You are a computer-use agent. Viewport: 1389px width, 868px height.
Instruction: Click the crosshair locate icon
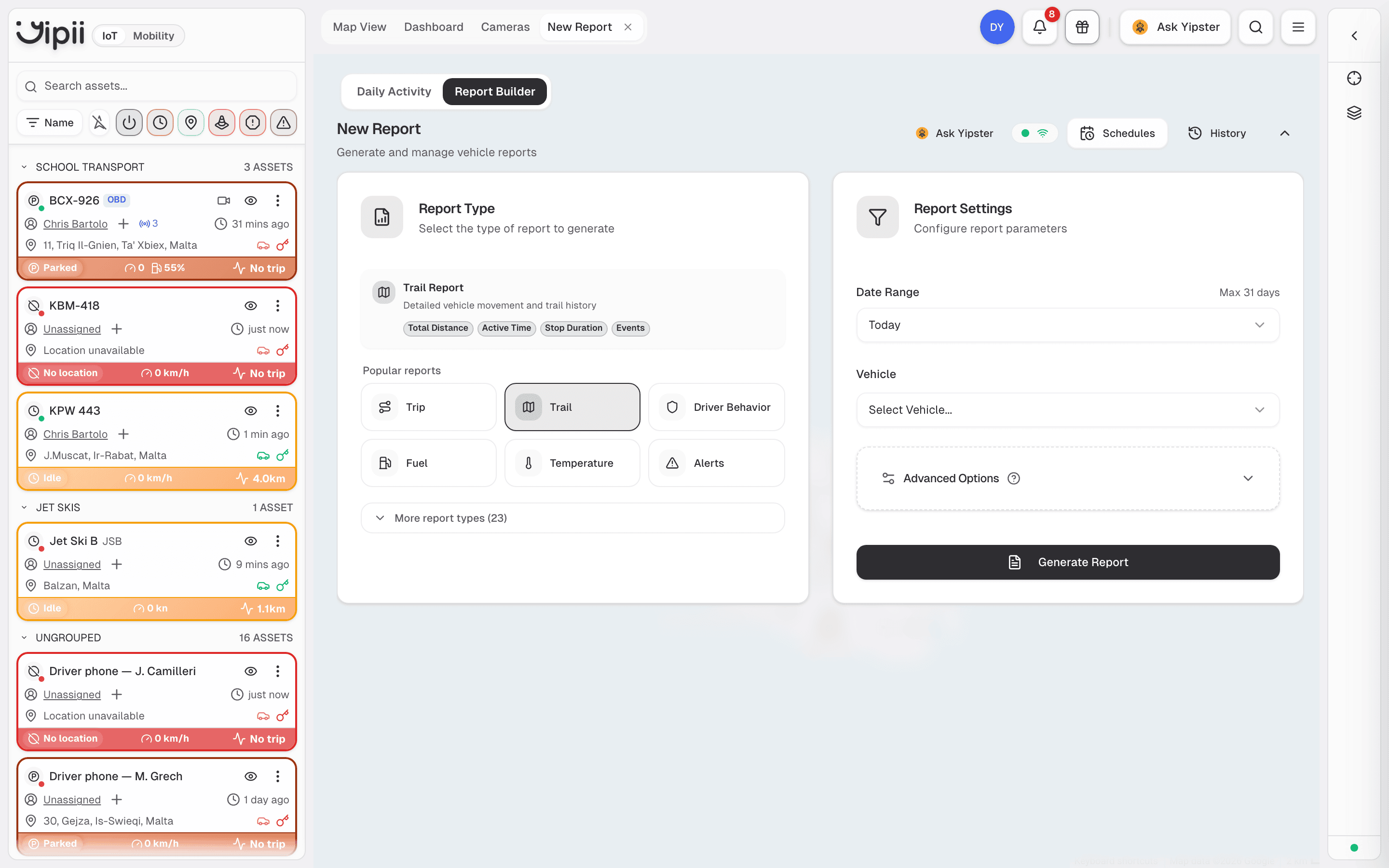tap(1354, 78)
